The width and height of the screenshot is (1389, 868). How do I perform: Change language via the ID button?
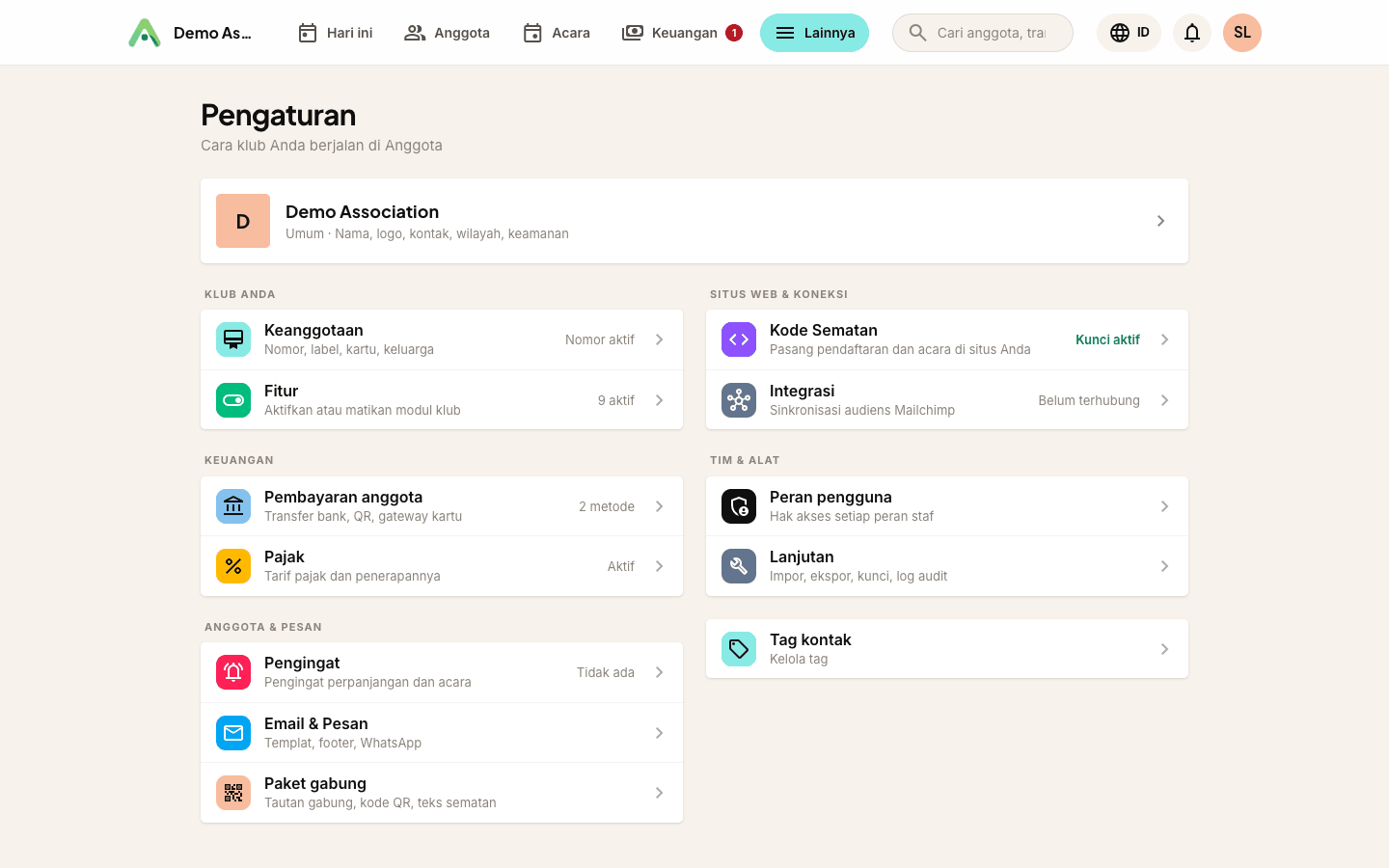[1129, 33]
